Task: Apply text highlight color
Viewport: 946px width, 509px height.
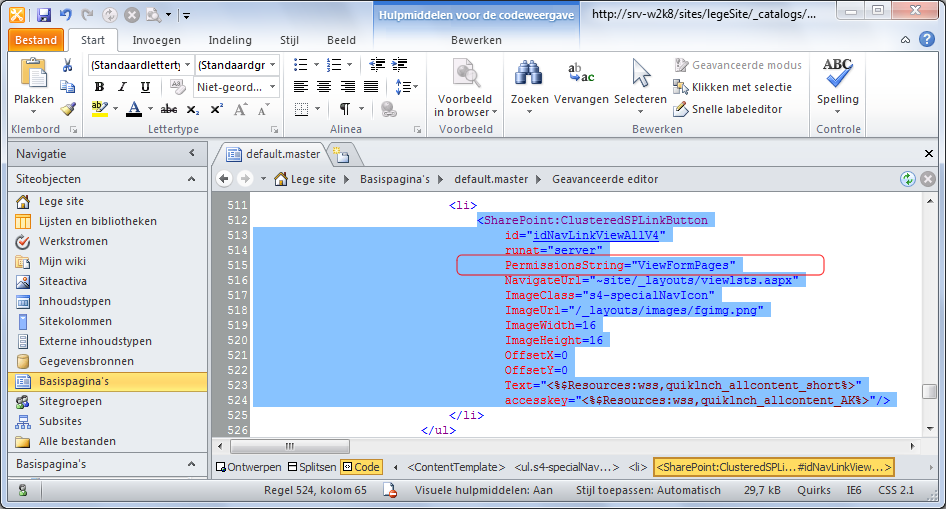Action: tap(99, 109)
